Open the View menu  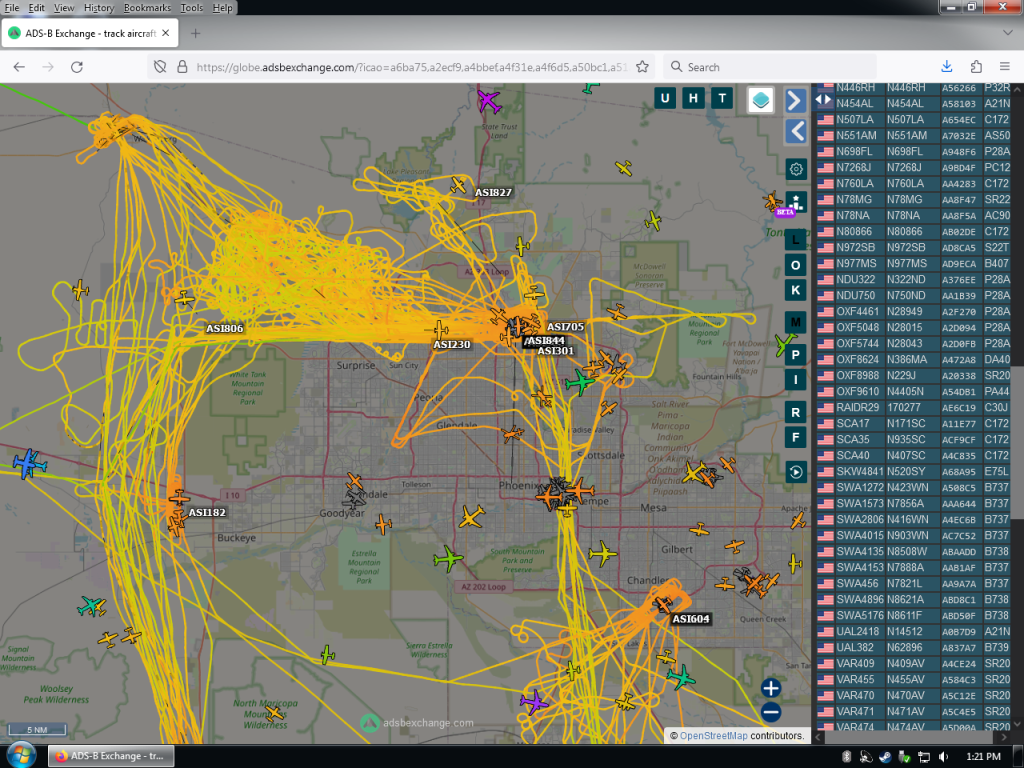coord(64,8)
